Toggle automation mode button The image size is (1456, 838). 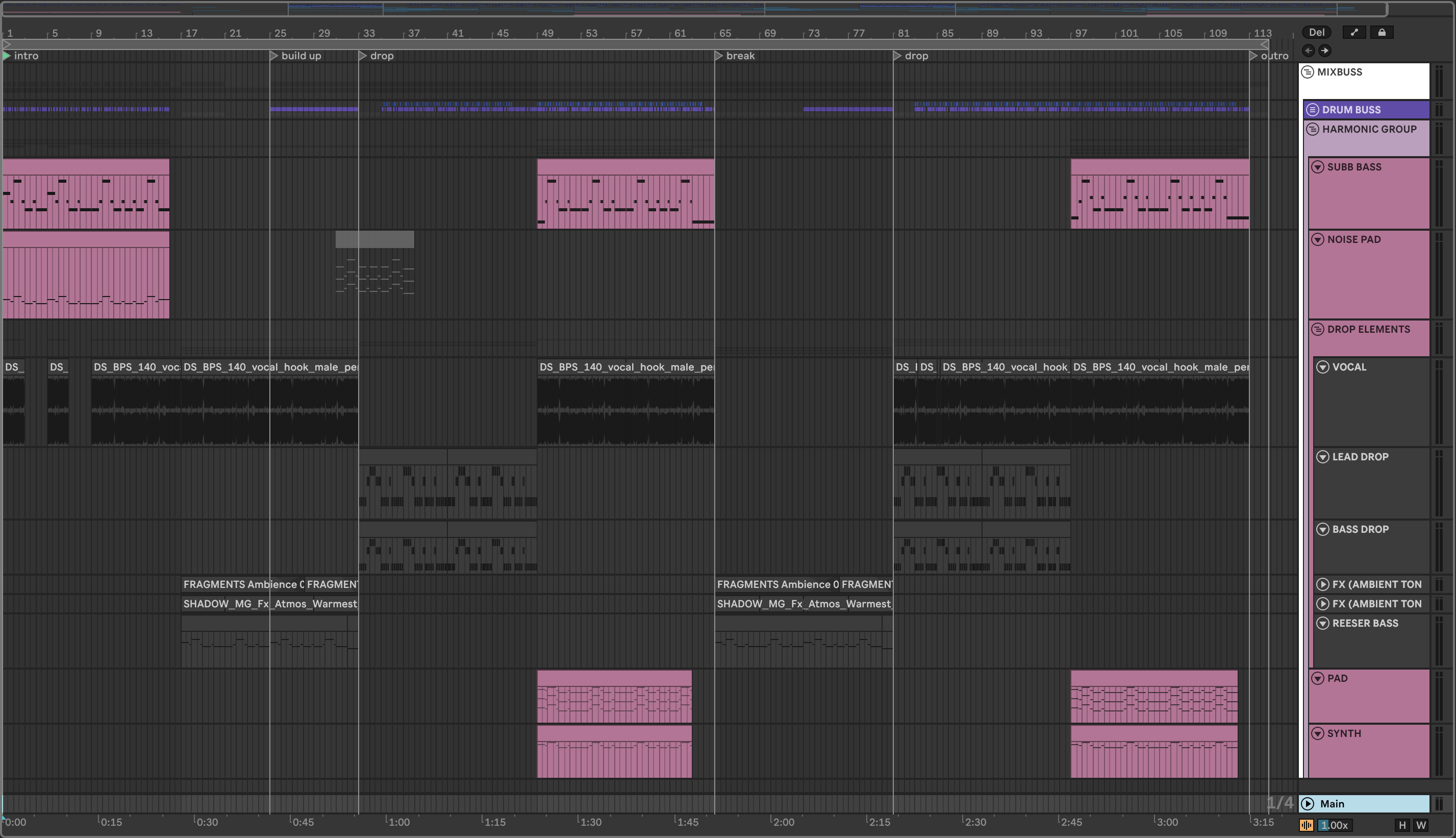coord(1354,32)
